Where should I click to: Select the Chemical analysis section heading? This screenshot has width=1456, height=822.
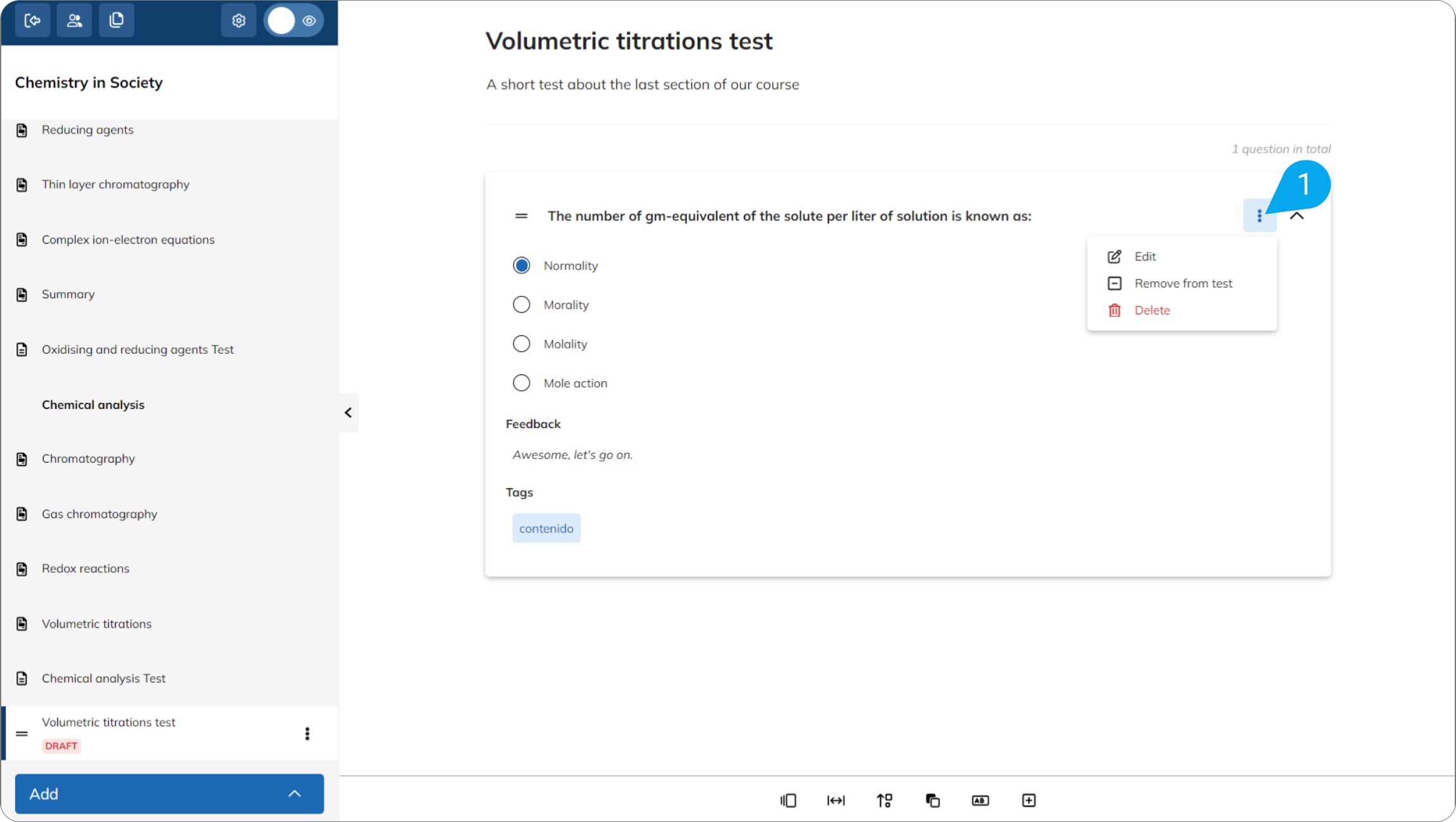click(x=93, y=405)
